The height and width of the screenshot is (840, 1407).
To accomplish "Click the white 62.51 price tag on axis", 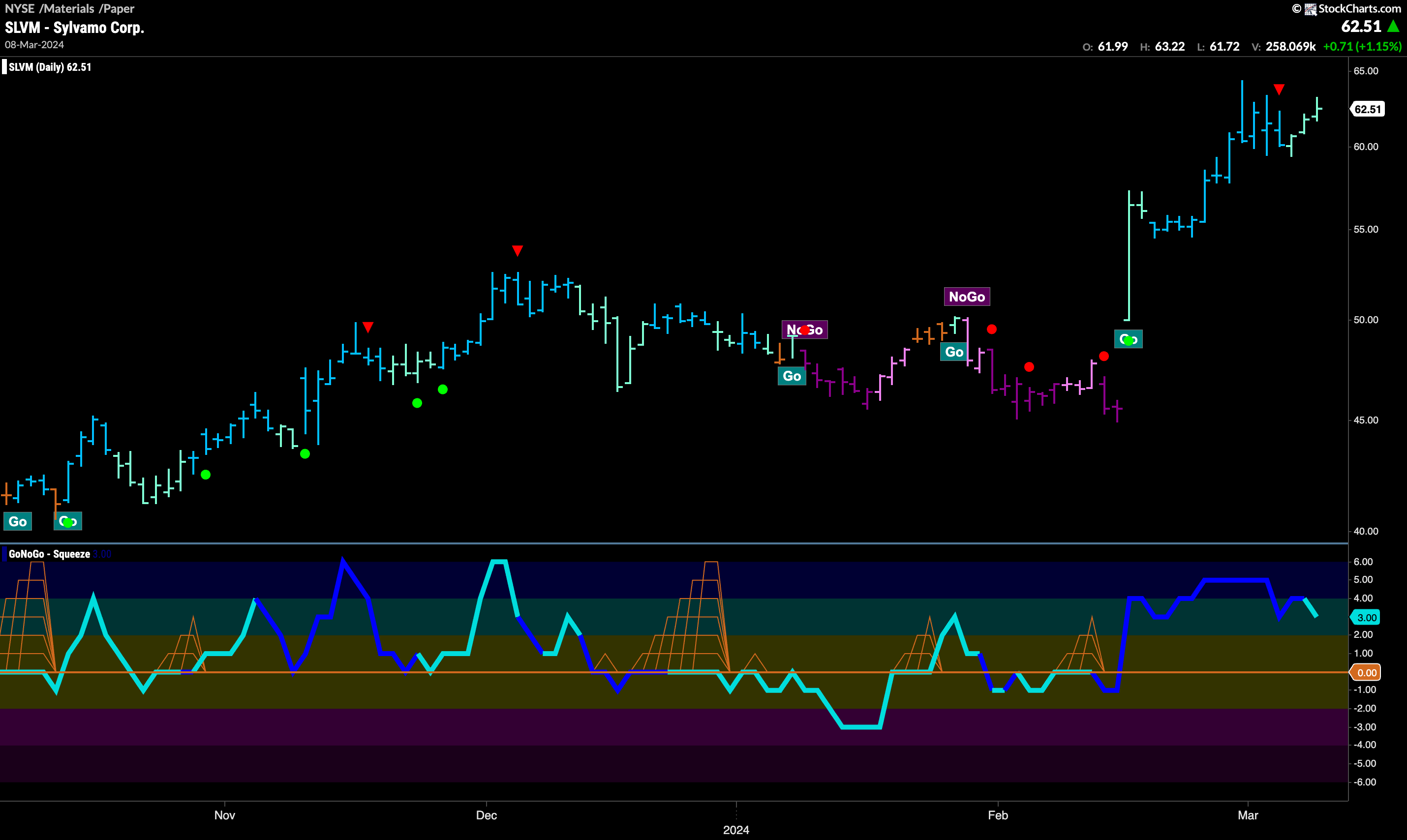I will point(1368,109).
